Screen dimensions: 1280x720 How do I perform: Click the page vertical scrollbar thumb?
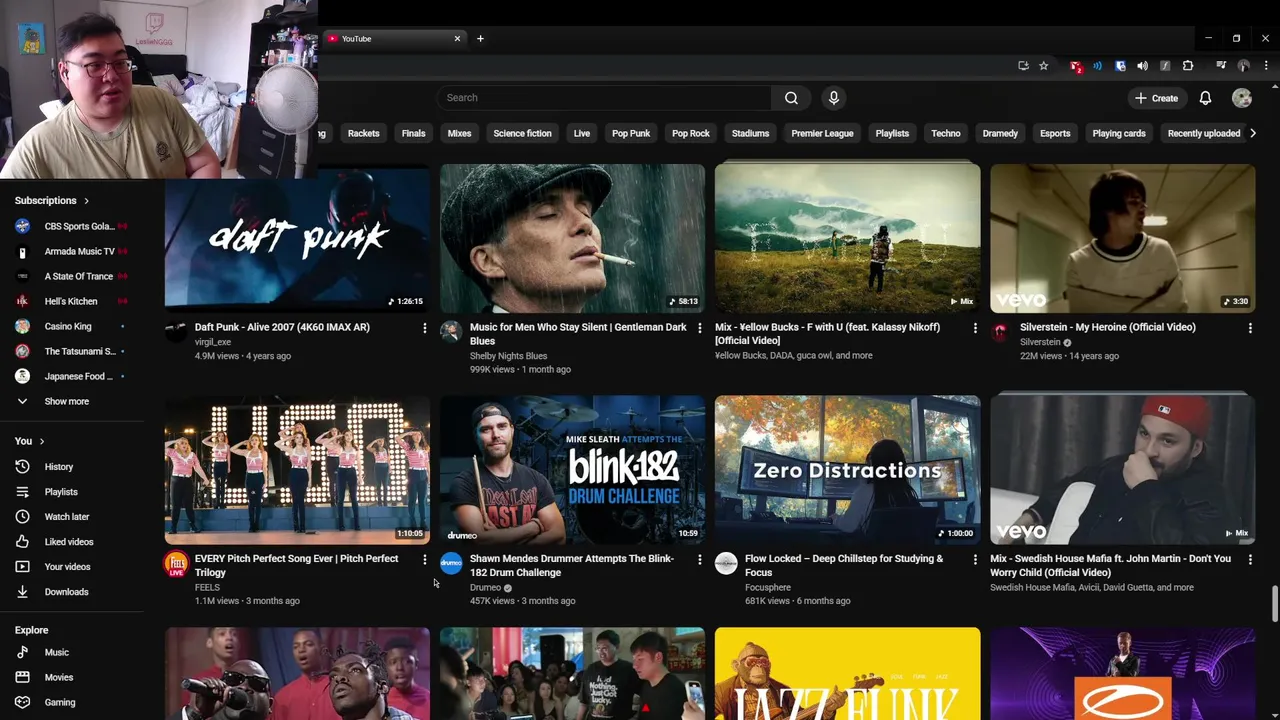(x=1274, y=604)
